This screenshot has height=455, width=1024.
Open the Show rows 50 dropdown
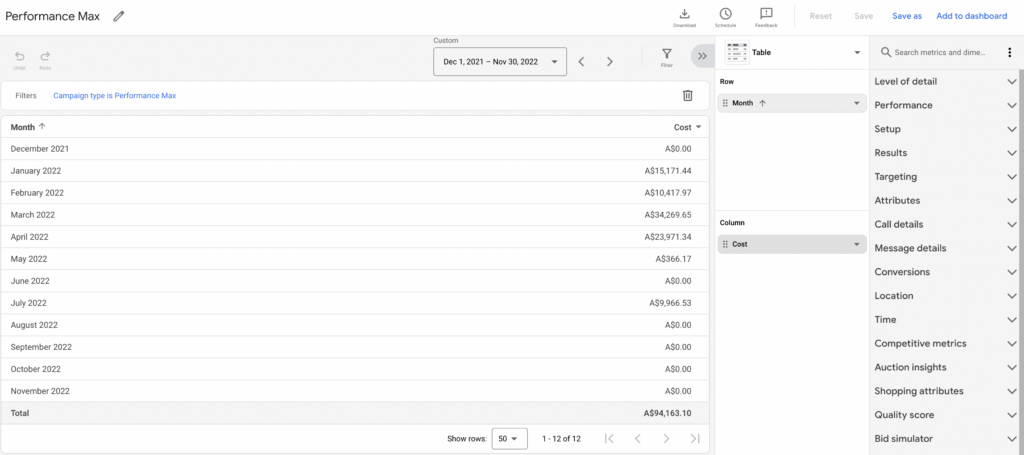pos(510,438)
